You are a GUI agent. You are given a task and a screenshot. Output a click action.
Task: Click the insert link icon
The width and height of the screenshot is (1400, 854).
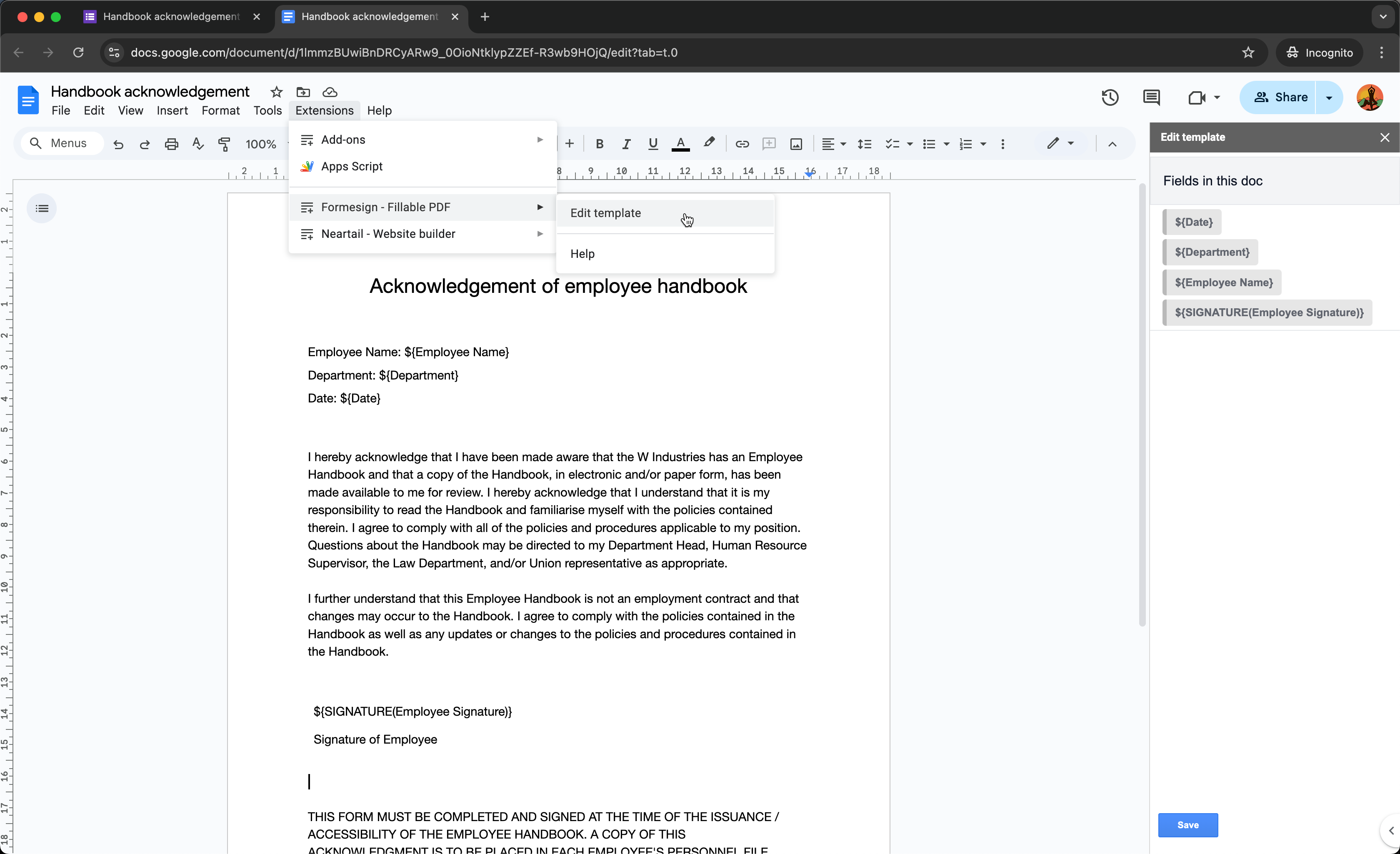(x=742, y=144)
